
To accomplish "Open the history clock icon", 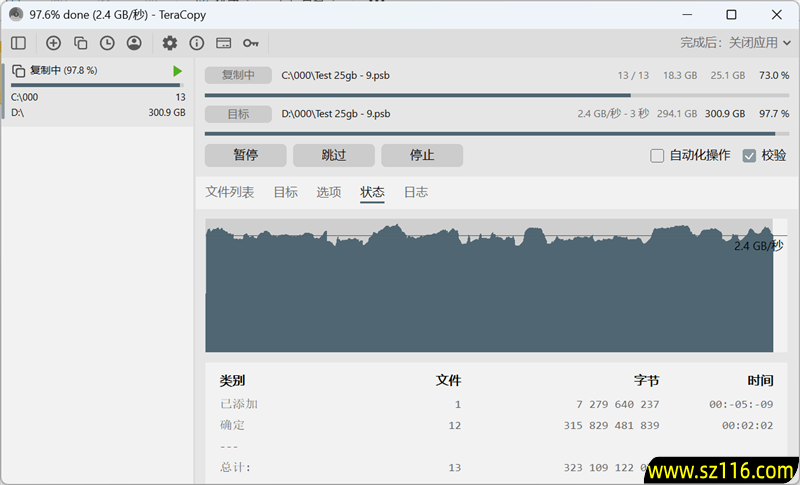I will pos(107,43).
